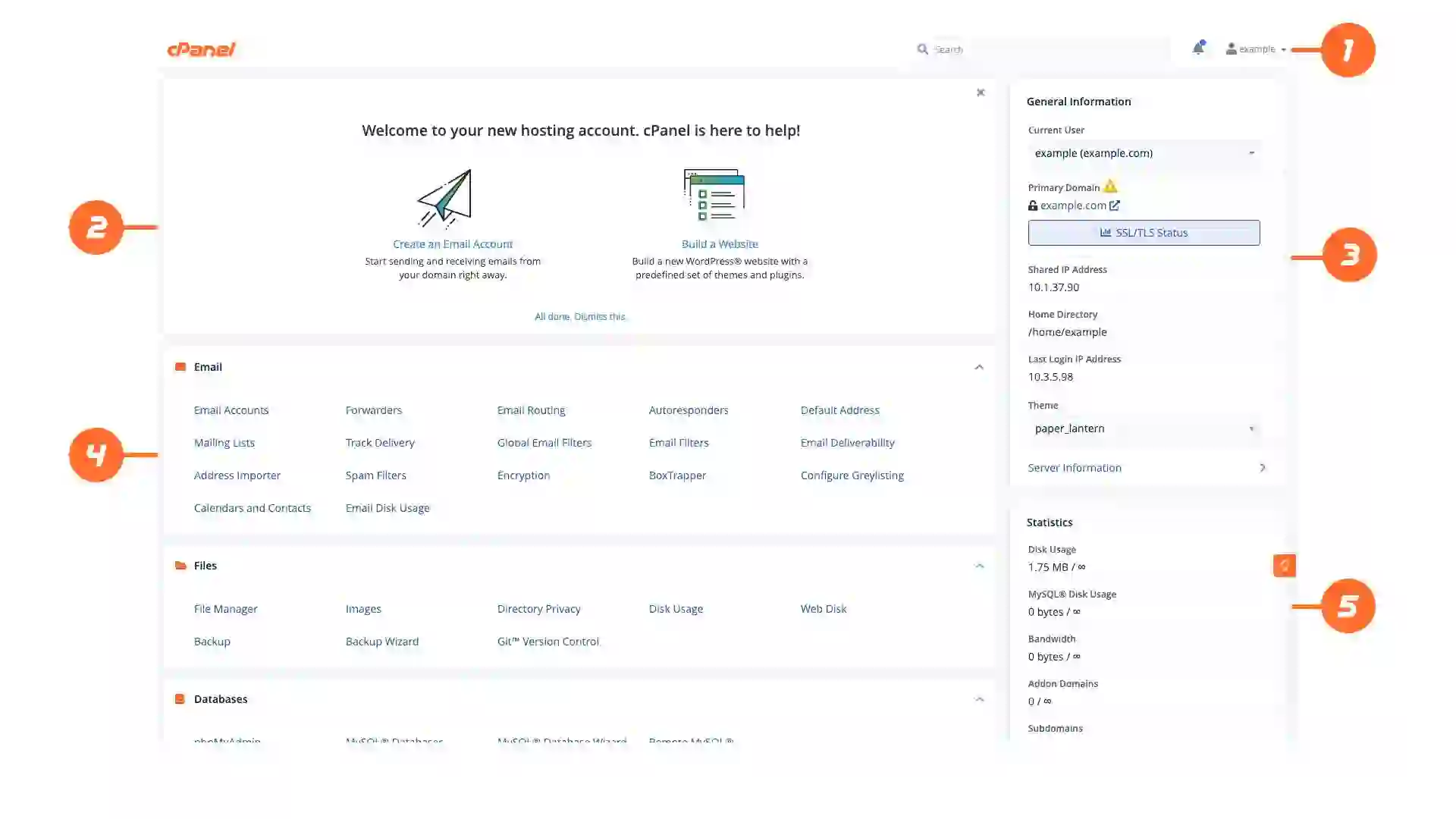Viewport: 1456px width, 819px height.
Task: Open Web Disk
Action: click(824, 609)
